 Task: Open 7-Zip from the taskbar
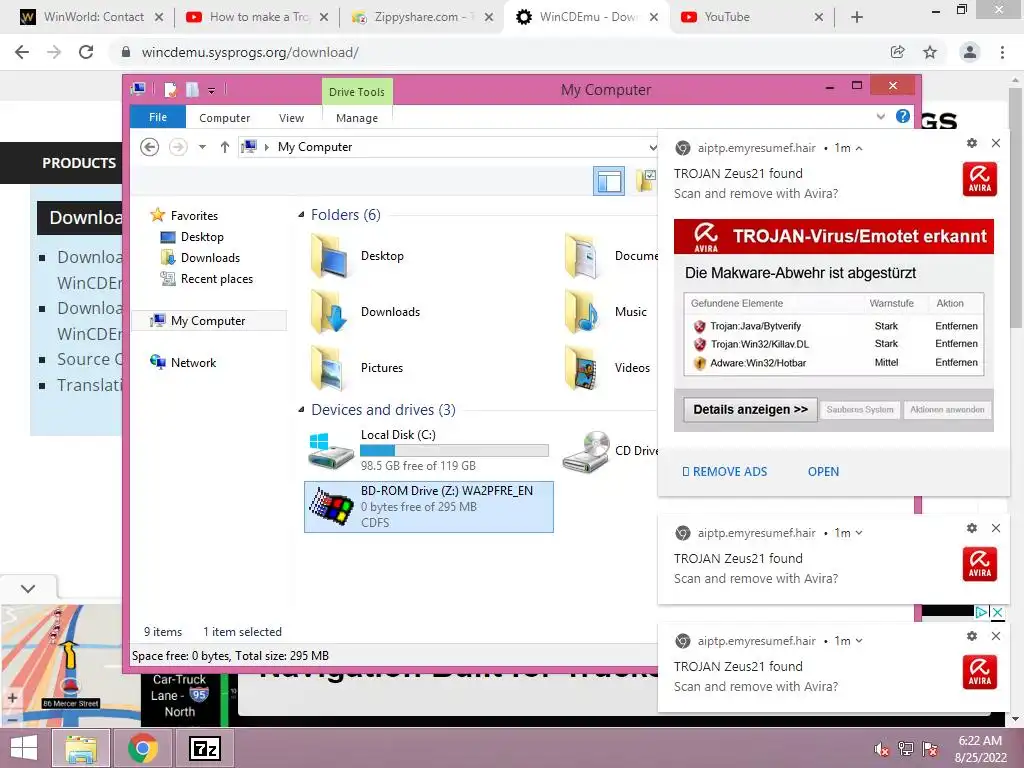tap(204, 748)
